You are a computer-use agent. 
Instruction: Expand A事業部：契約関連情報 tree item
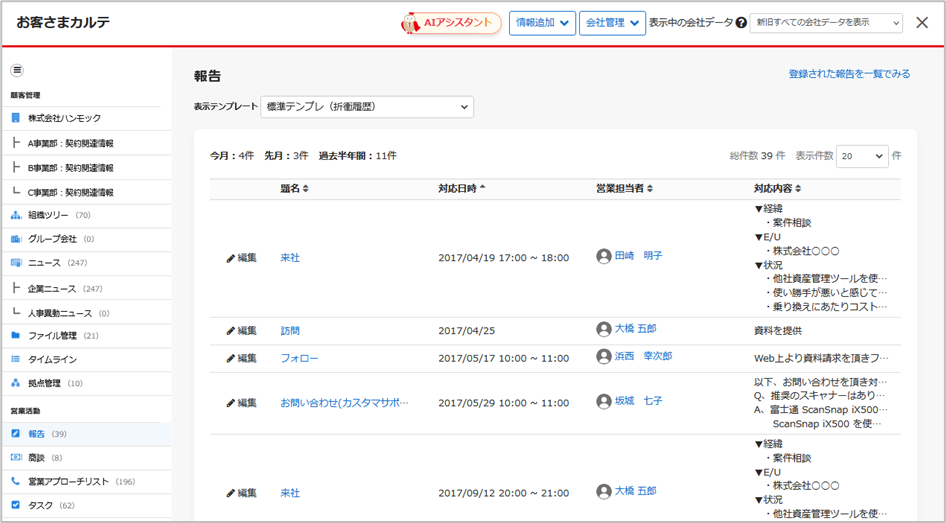pyautogui.click(x=70, y=143)
